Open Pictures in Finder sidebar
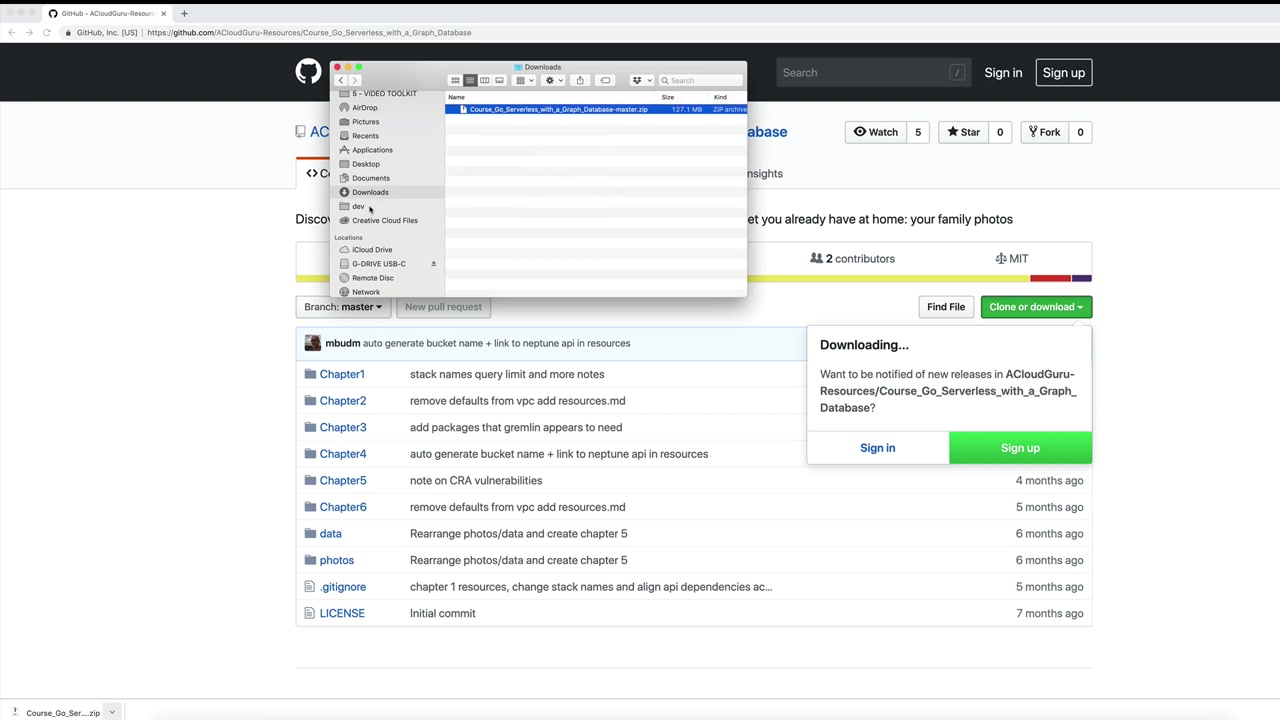 pos(365,122)
